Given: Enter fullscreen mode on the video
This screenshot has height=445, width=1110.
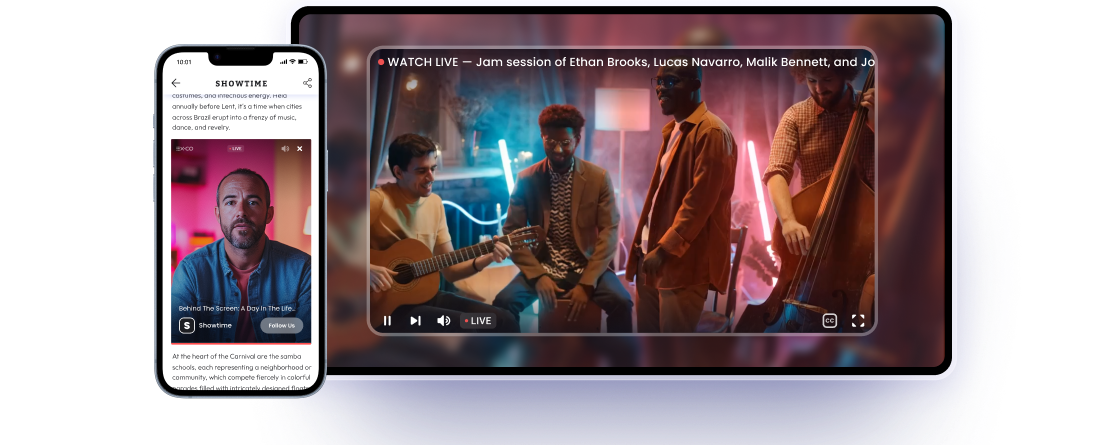Looking at the screenshot, I should pos(857,321).
